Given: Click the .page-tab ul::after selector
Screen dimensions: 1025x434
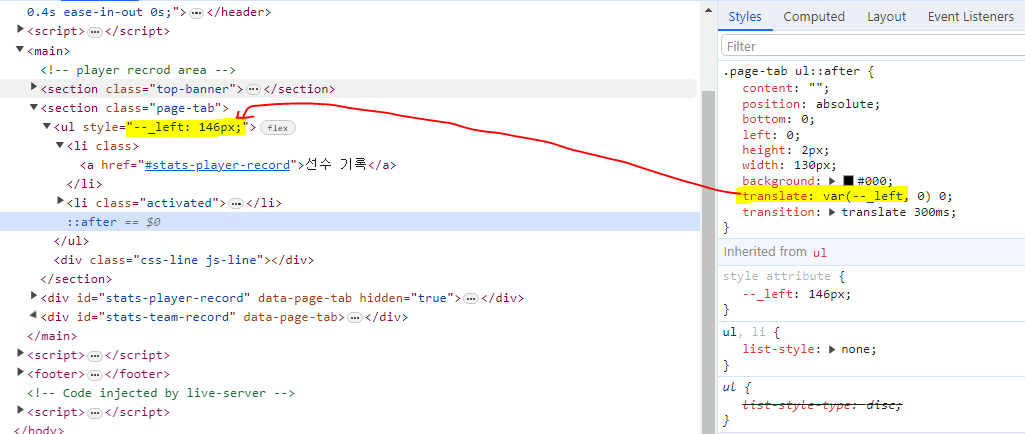Looking at the screenshot, I should pos(794,71).
